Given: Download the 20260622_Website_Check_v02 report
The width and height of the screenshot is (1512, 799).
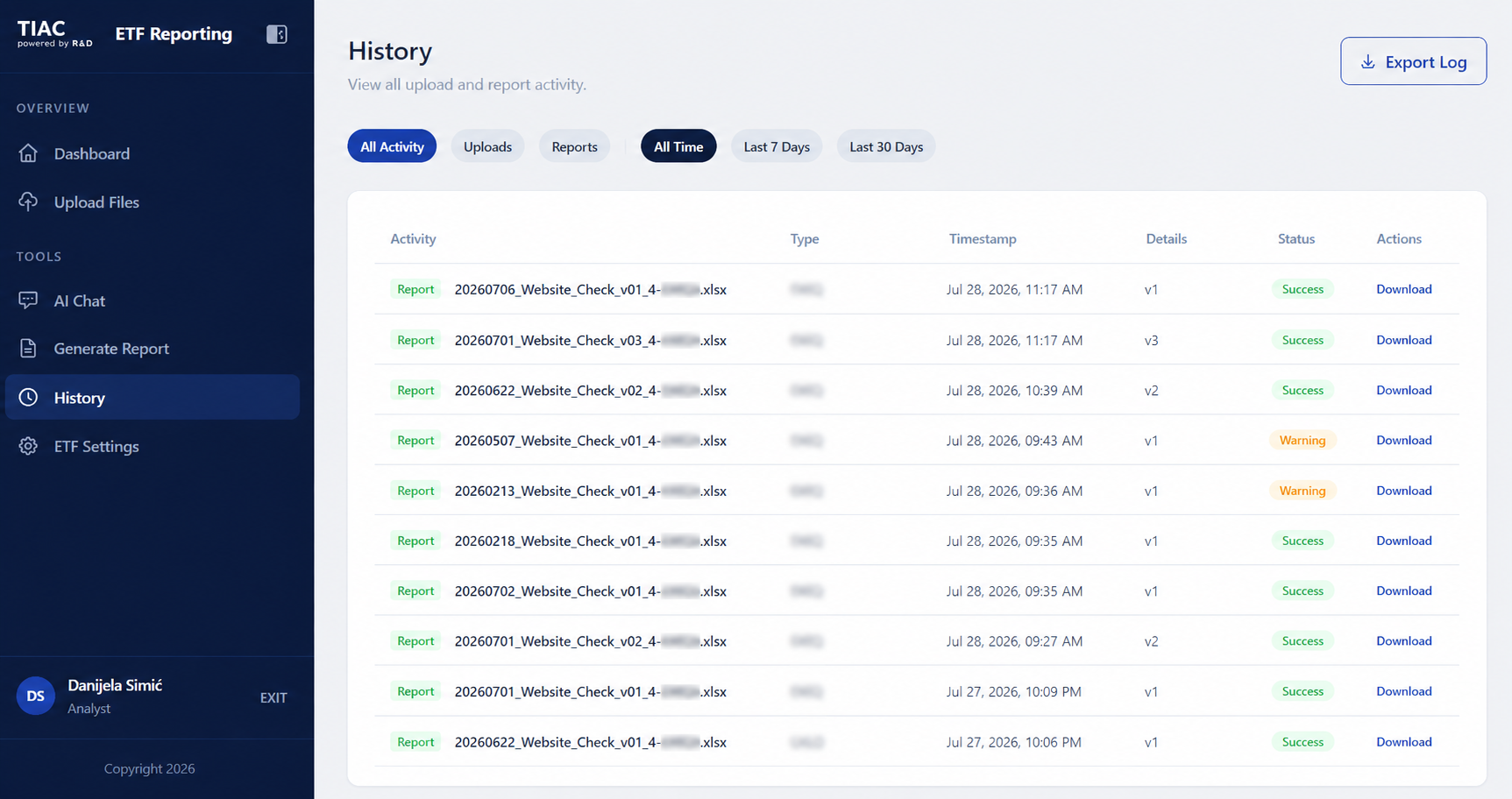Looking at the screenshot, I should click(x=1403, y=390).
